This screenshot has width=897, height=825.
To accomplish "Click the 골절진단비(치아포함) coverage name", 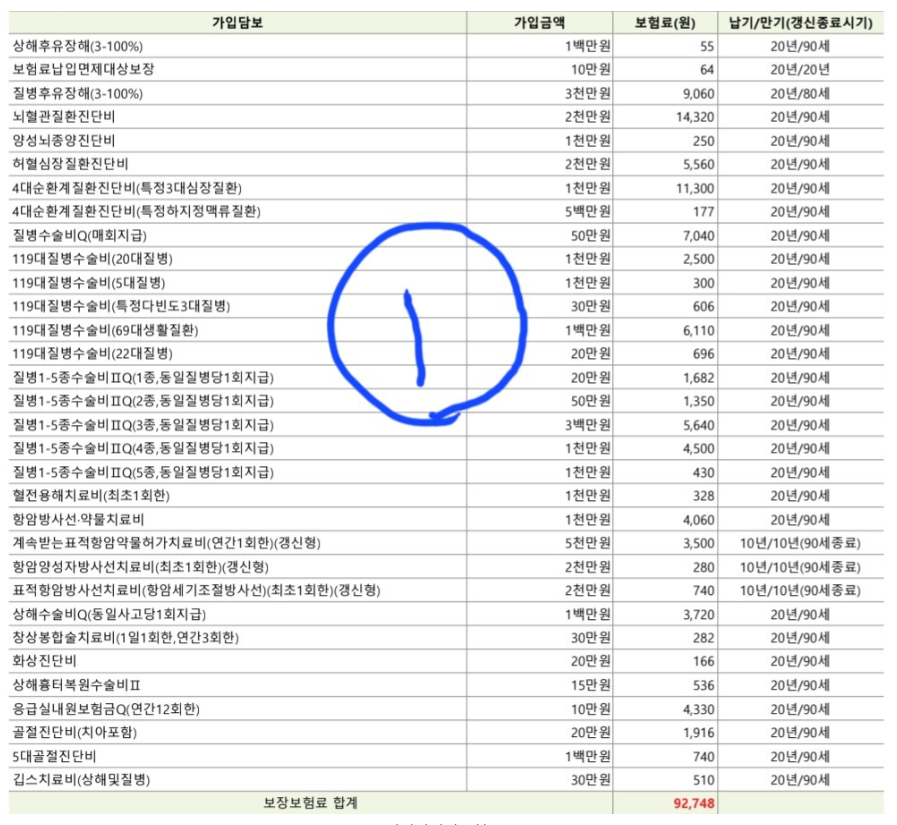I will pos(75,732).
